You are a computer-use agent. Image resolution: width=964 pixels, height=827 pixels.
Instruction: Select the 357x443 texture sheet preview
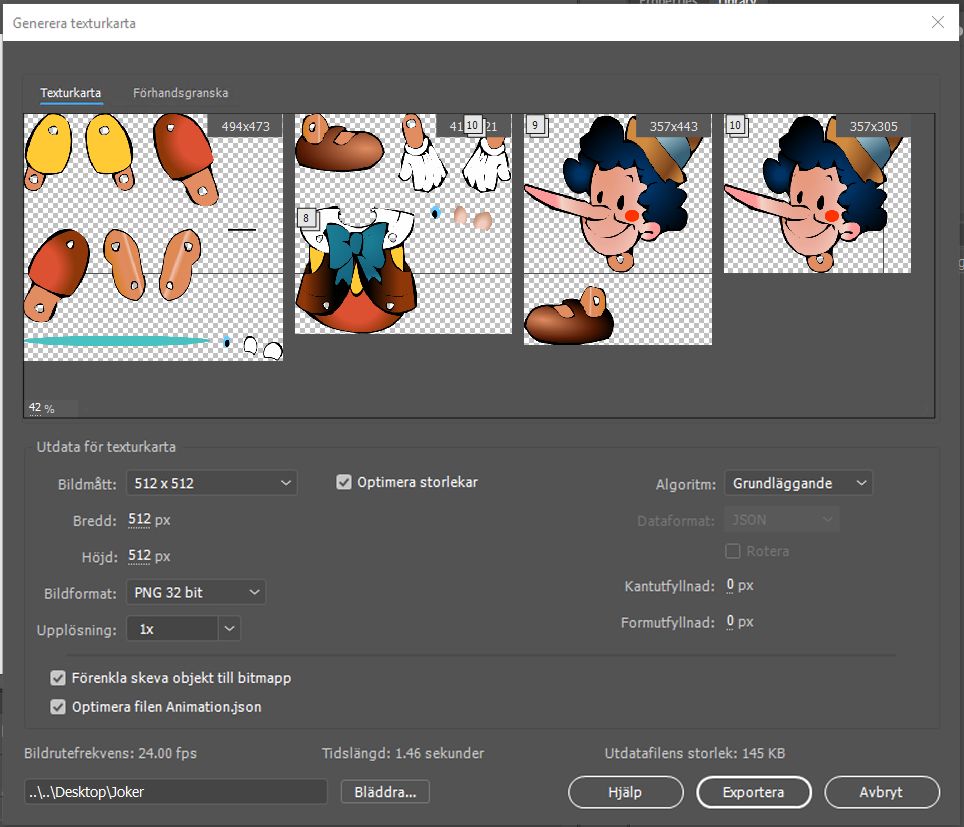click(x=617, y=228)
